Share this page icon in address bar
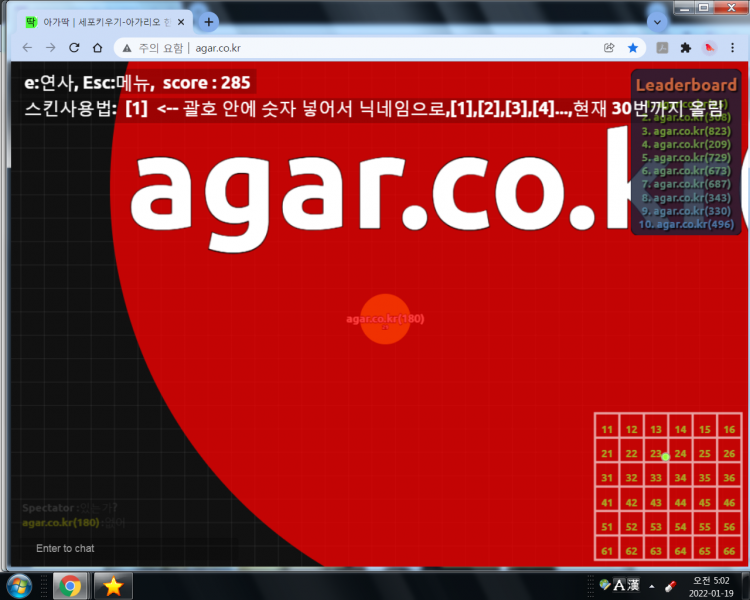Screen dimensions: 750x600 click(609, 48)
